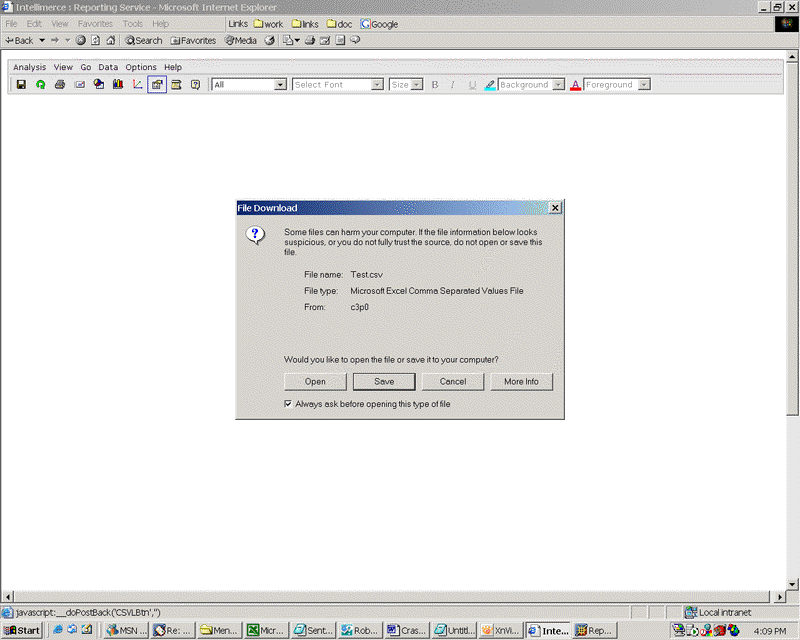Click the pie chart icon in report toolbar
Image resolution: width=800 pixels, height=640 pixels.
99,84
